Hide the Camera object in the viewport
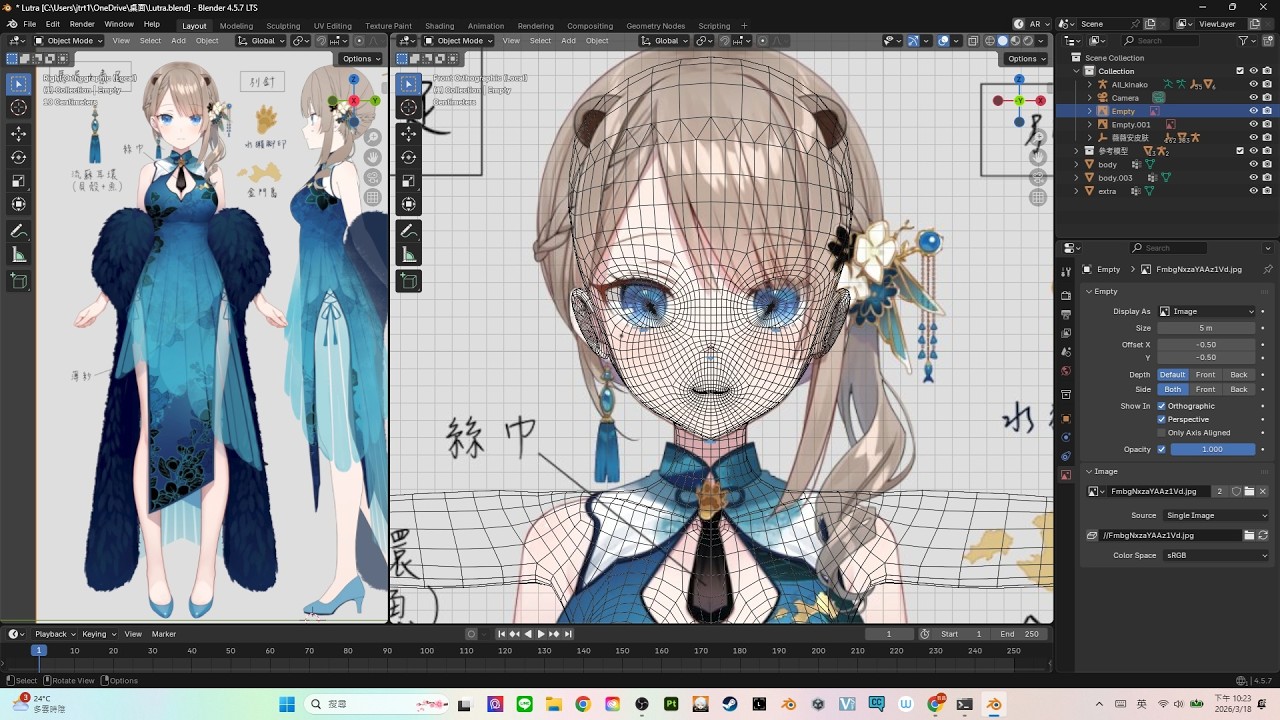Image resolution: width=1280 pixels, height=720 pixels. [1253, 98]
